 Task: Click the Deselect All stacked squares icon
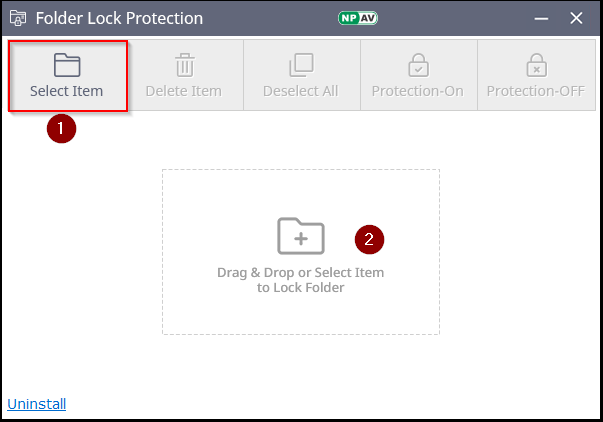coord(301,66)
